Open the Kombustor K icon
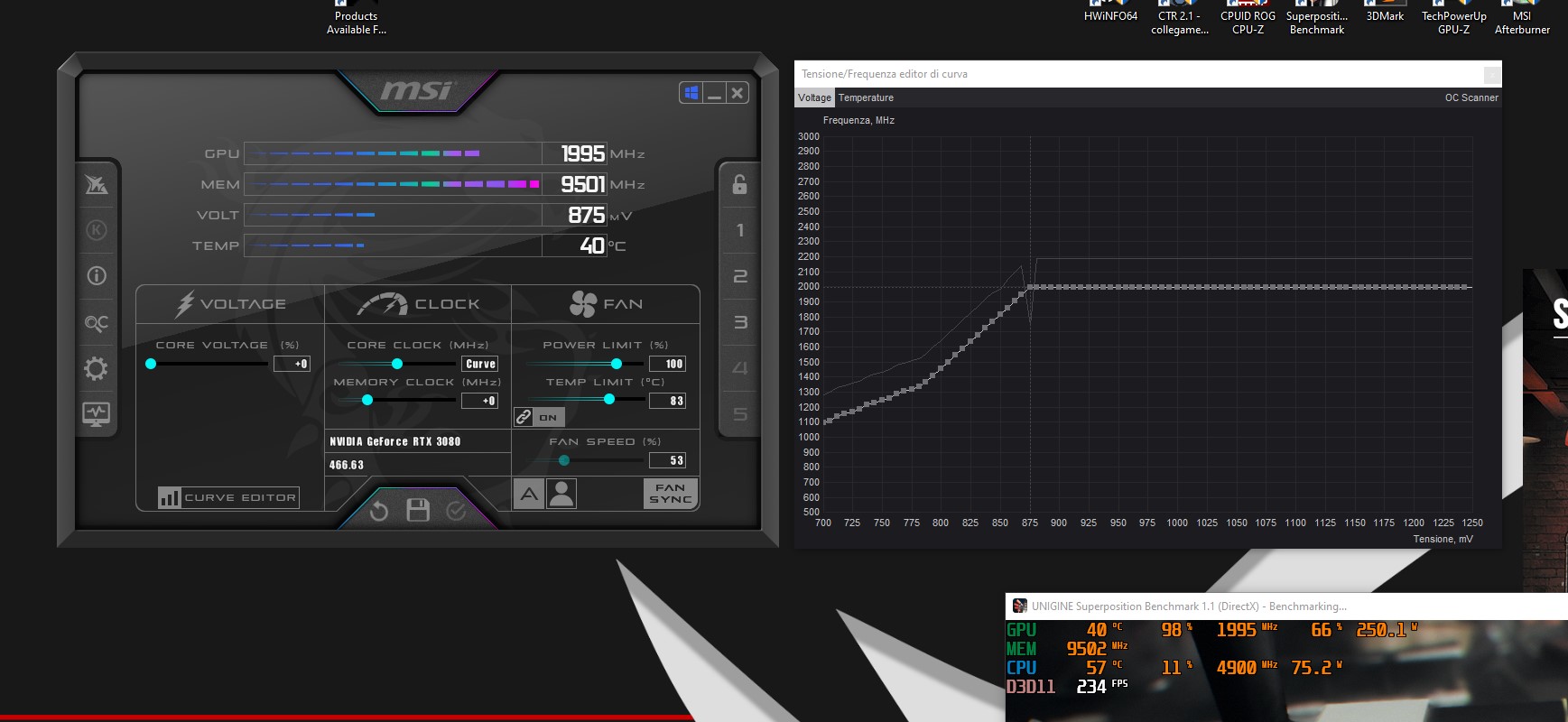Screen dimensions: 1568x722 (x=96, y=230)
